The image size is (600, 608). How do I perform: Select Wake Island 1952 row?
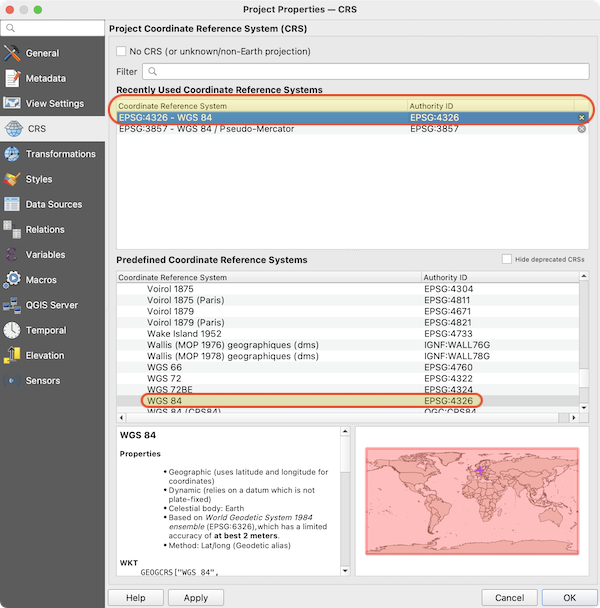(348, 334)
